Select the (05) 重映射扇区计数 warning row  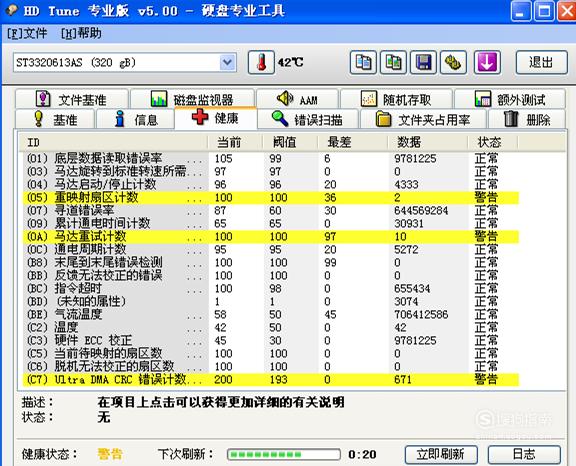tap(270, 198)
